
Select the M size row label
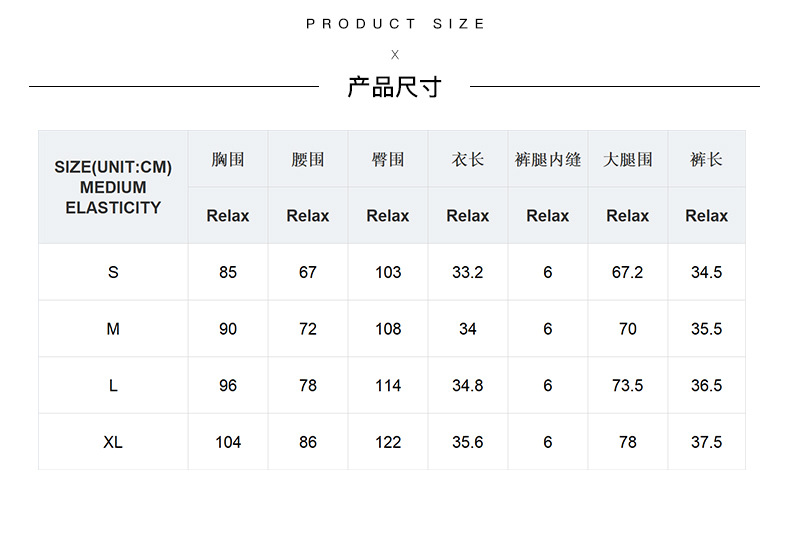tap(113, 329)
